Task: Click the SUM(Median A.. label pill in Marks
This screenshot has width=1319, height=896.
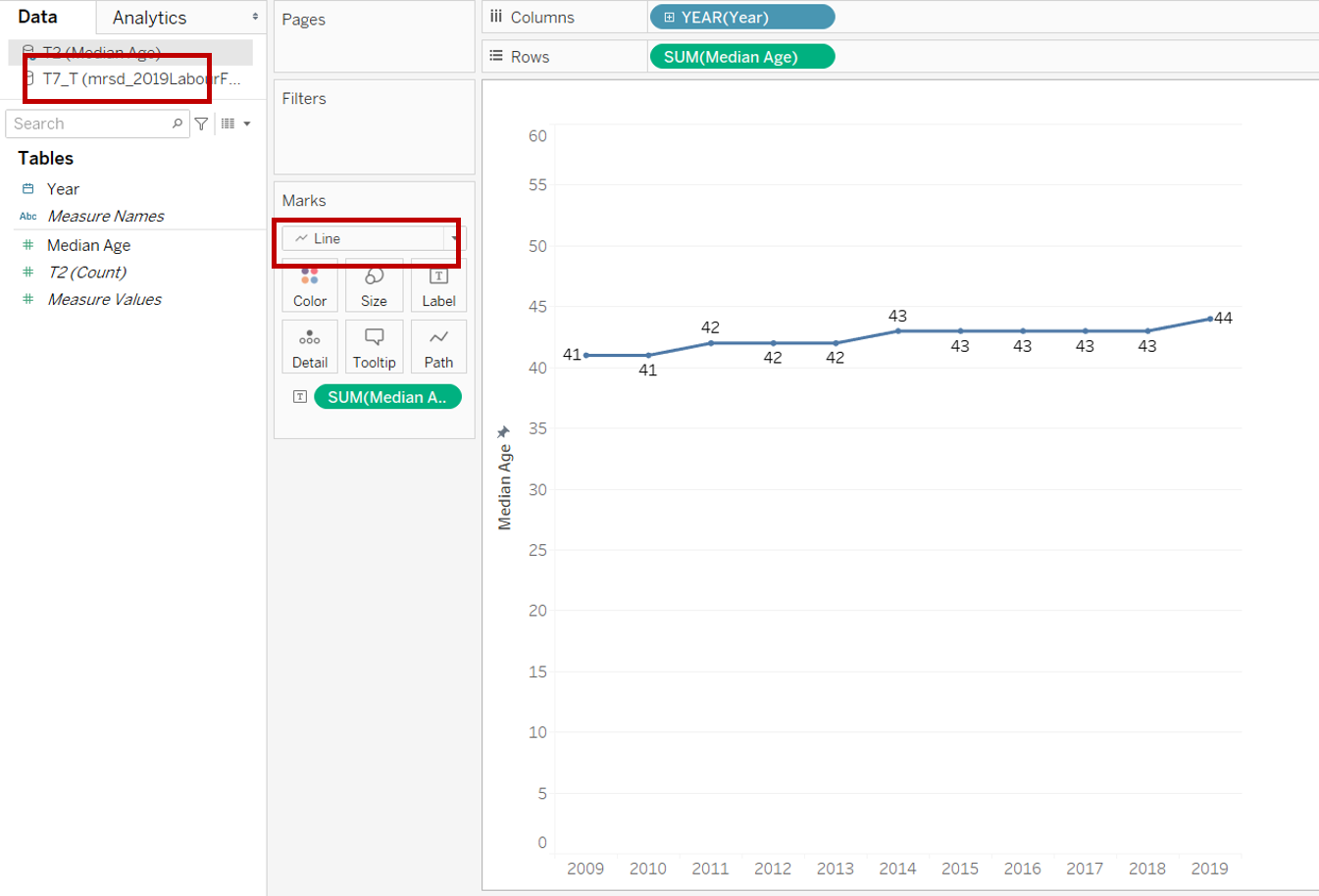Action: coord(386,397)
